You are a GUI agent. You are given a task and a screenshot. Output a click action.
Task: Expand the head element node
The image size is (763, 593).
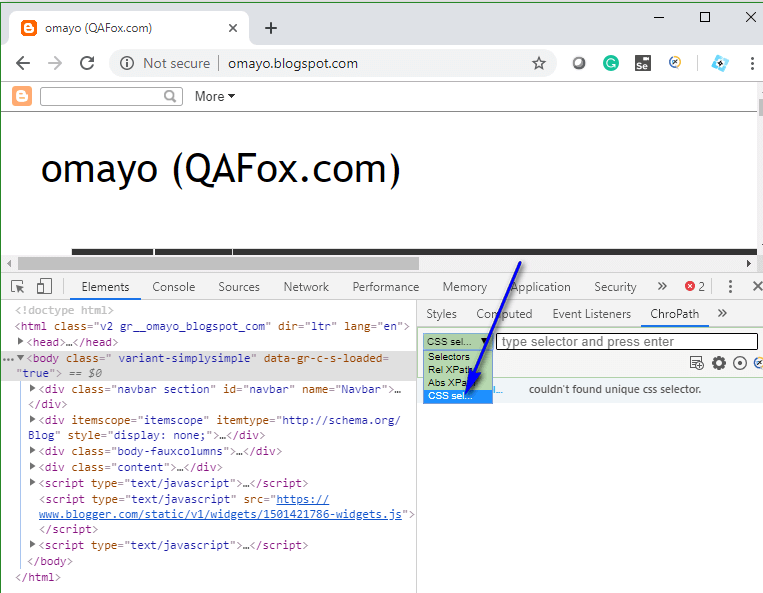[x=20, y=341]
